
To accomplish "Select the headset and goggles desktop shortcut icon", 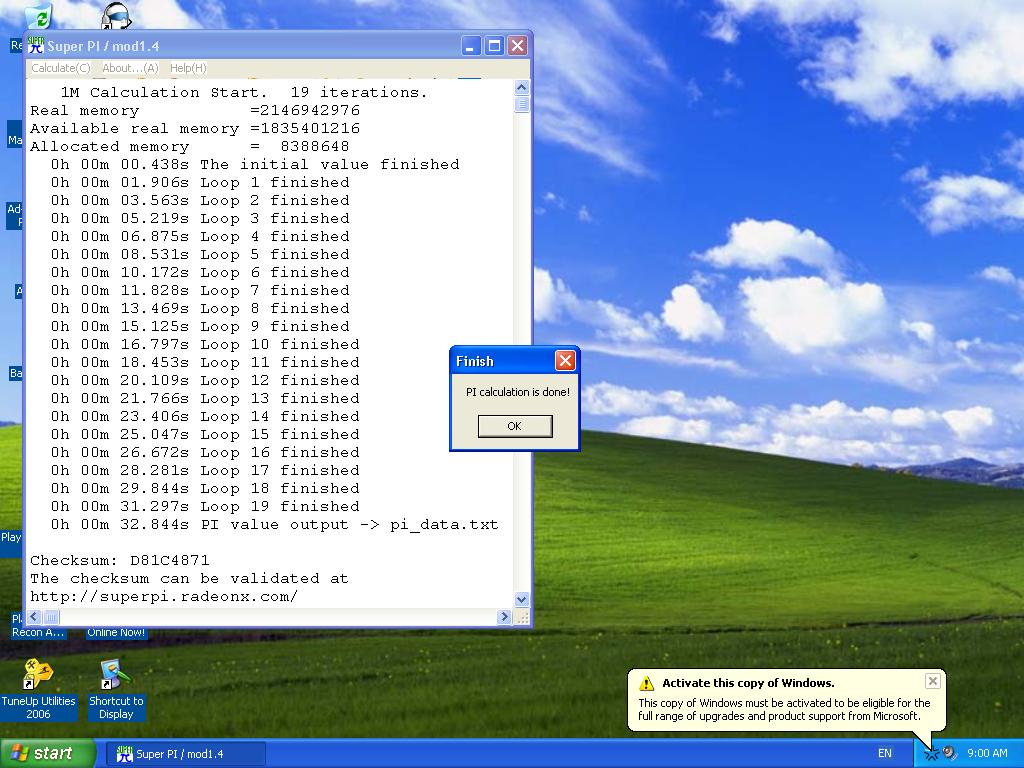I will click(x=116, y=15).
